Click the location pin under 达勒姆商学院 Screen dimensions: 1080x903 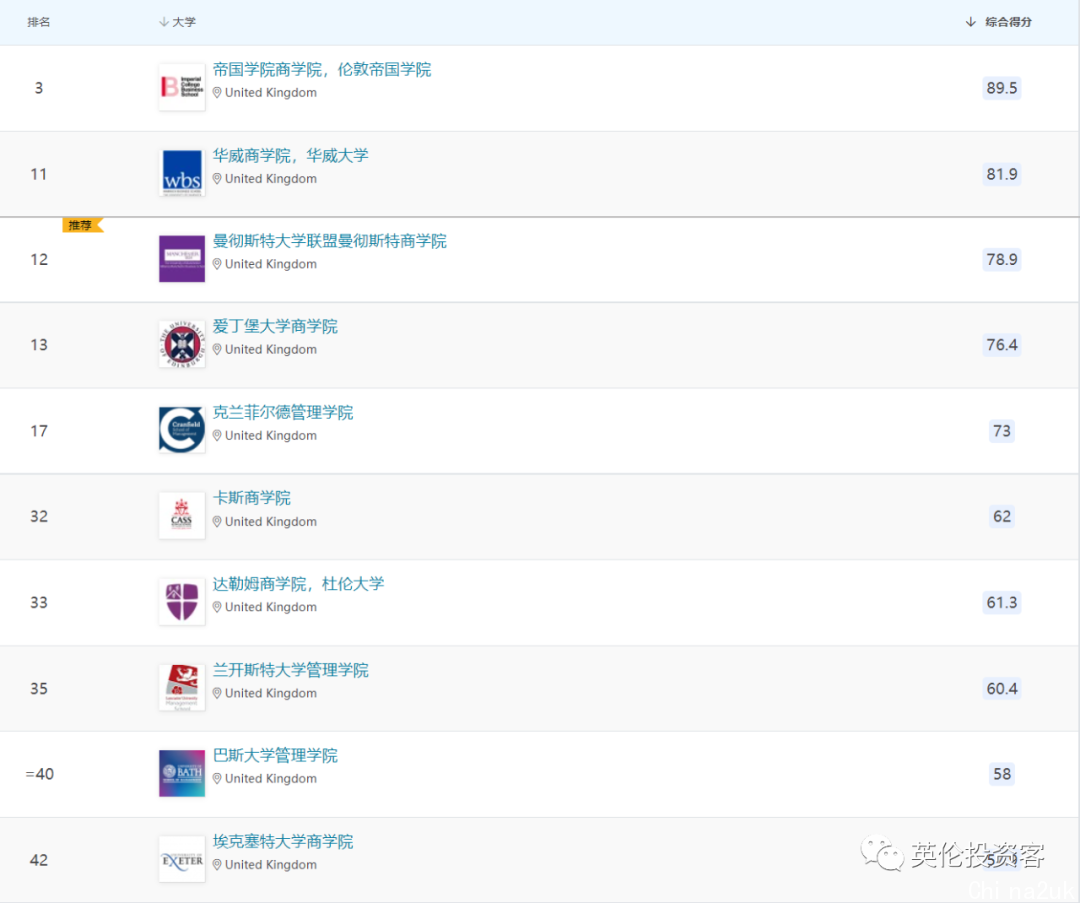[x=217, y=607]
